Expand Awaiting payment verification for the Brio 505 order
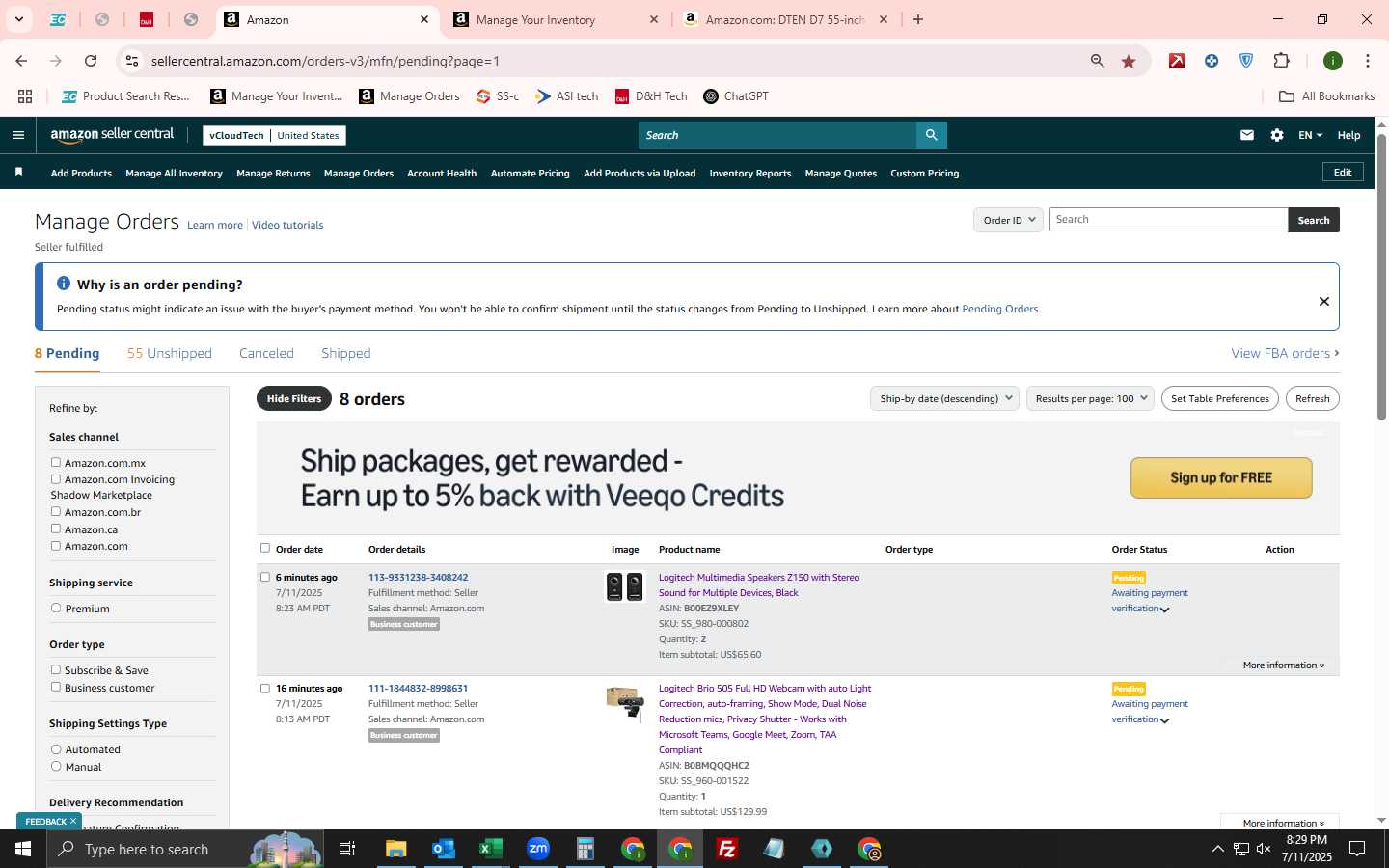Screen dimensions: 1389x868 click(1164, 720)
